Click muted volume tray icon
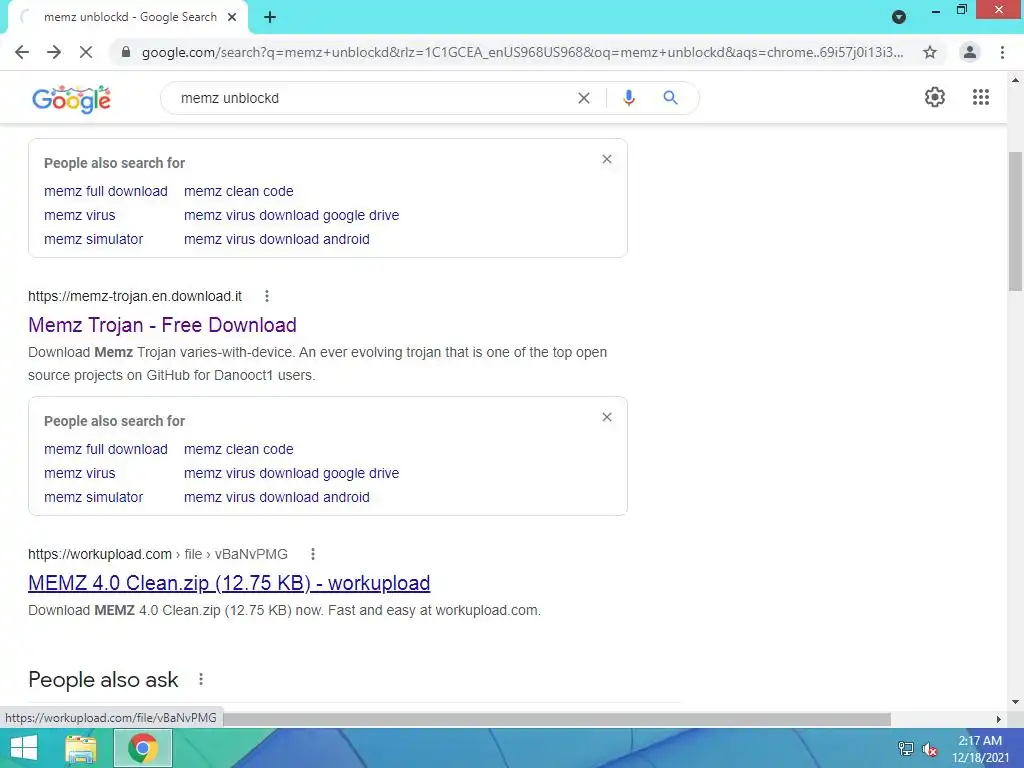Screen dimensions: 1024x768 pyautogui.click(x=930, y=749)
